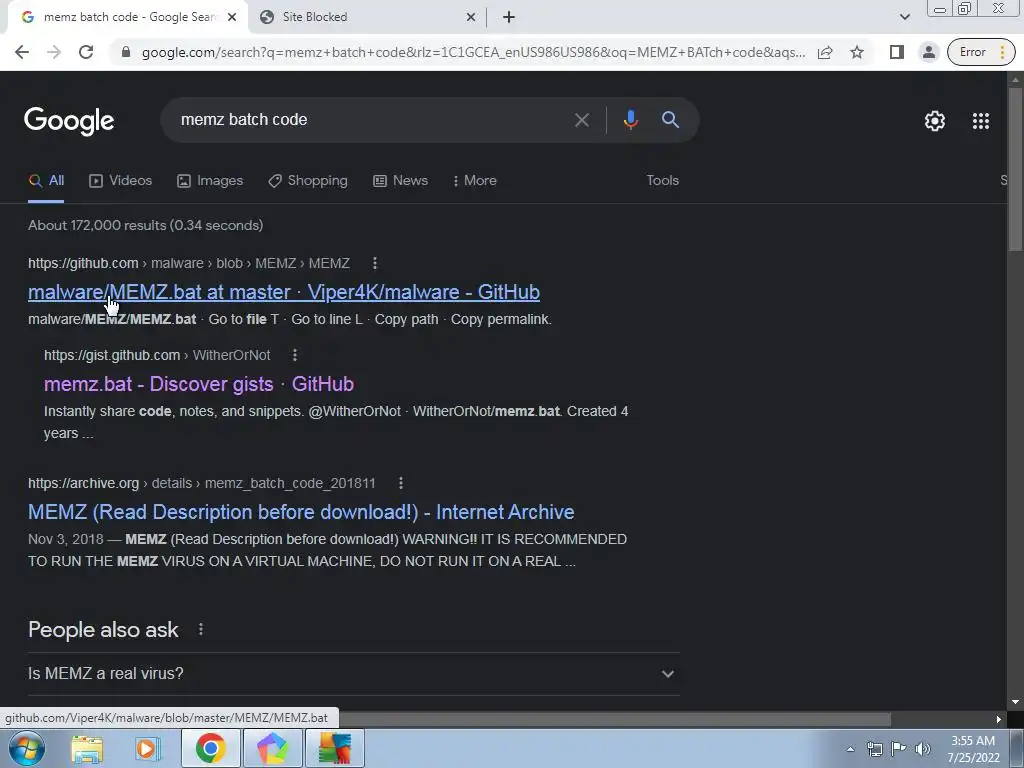Bookmark this page with the star icon

(x=857, y=52)
